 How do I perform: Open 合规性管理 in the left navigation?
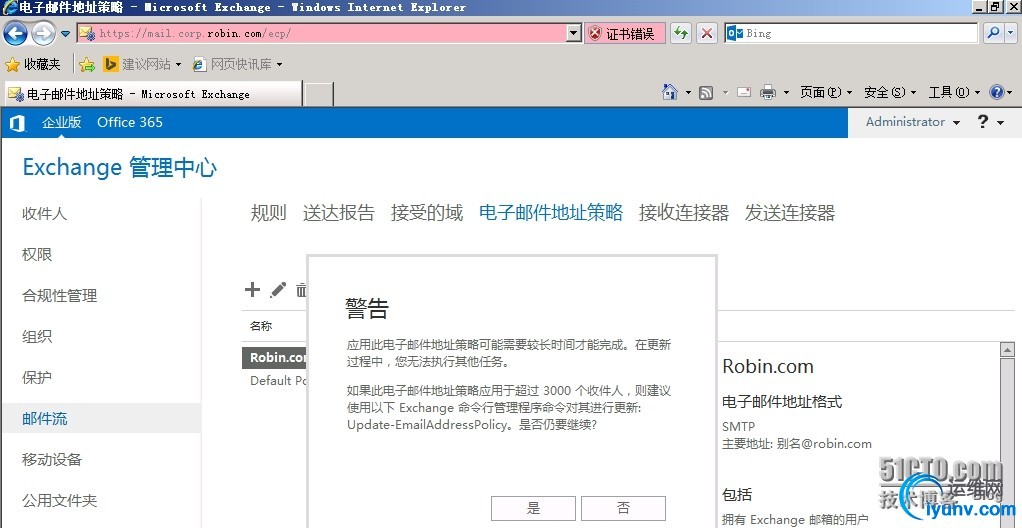click(59, 295)
